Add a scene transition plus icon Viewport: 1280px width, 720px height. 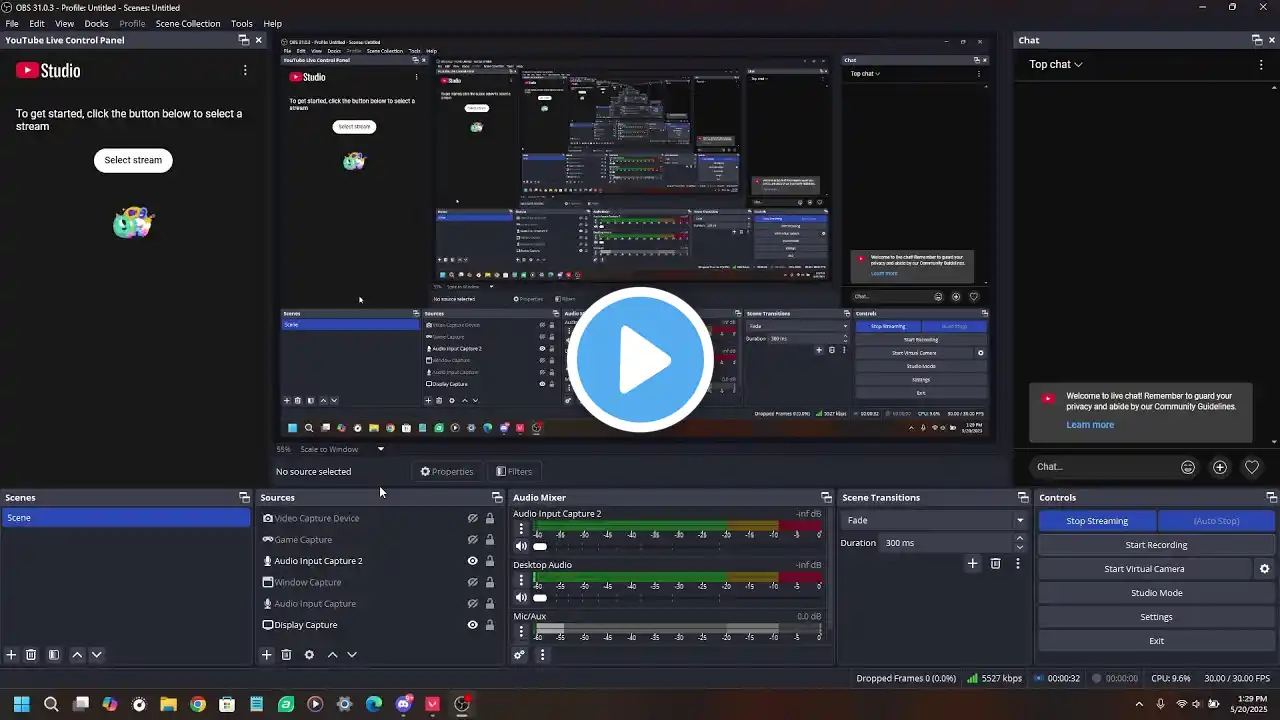click(x=972, y=564)
